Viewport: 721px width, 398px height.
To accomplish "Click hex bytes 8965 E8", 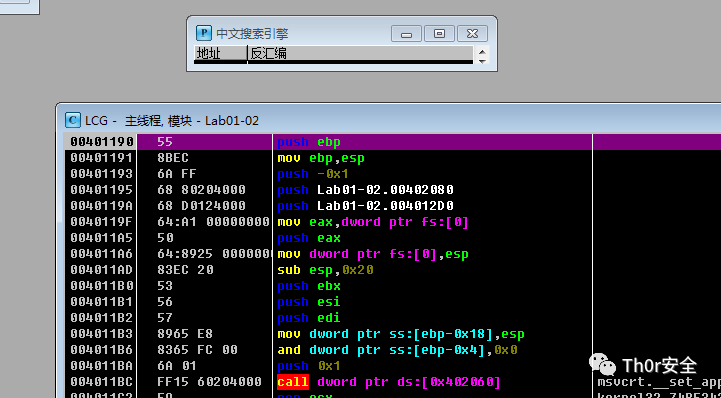I will point(185,334).
